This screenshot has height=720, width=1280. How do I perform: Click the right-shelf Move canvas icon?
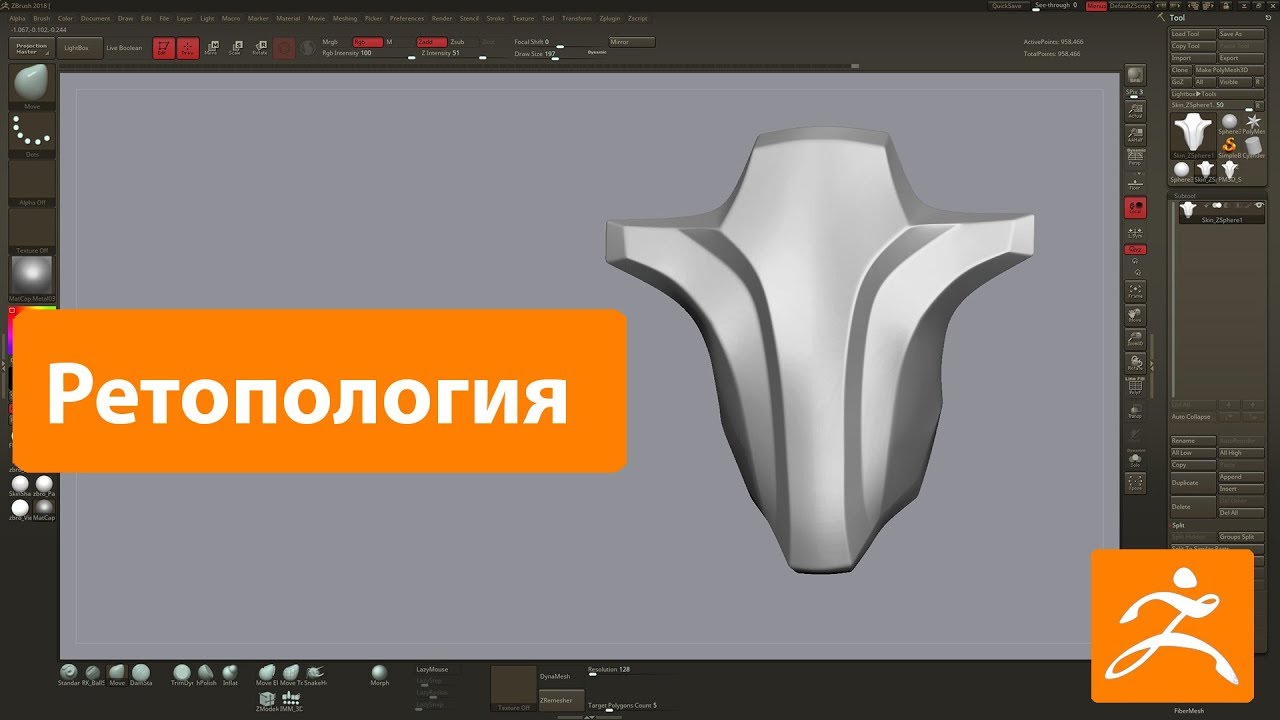click(x=1135, y=315)
